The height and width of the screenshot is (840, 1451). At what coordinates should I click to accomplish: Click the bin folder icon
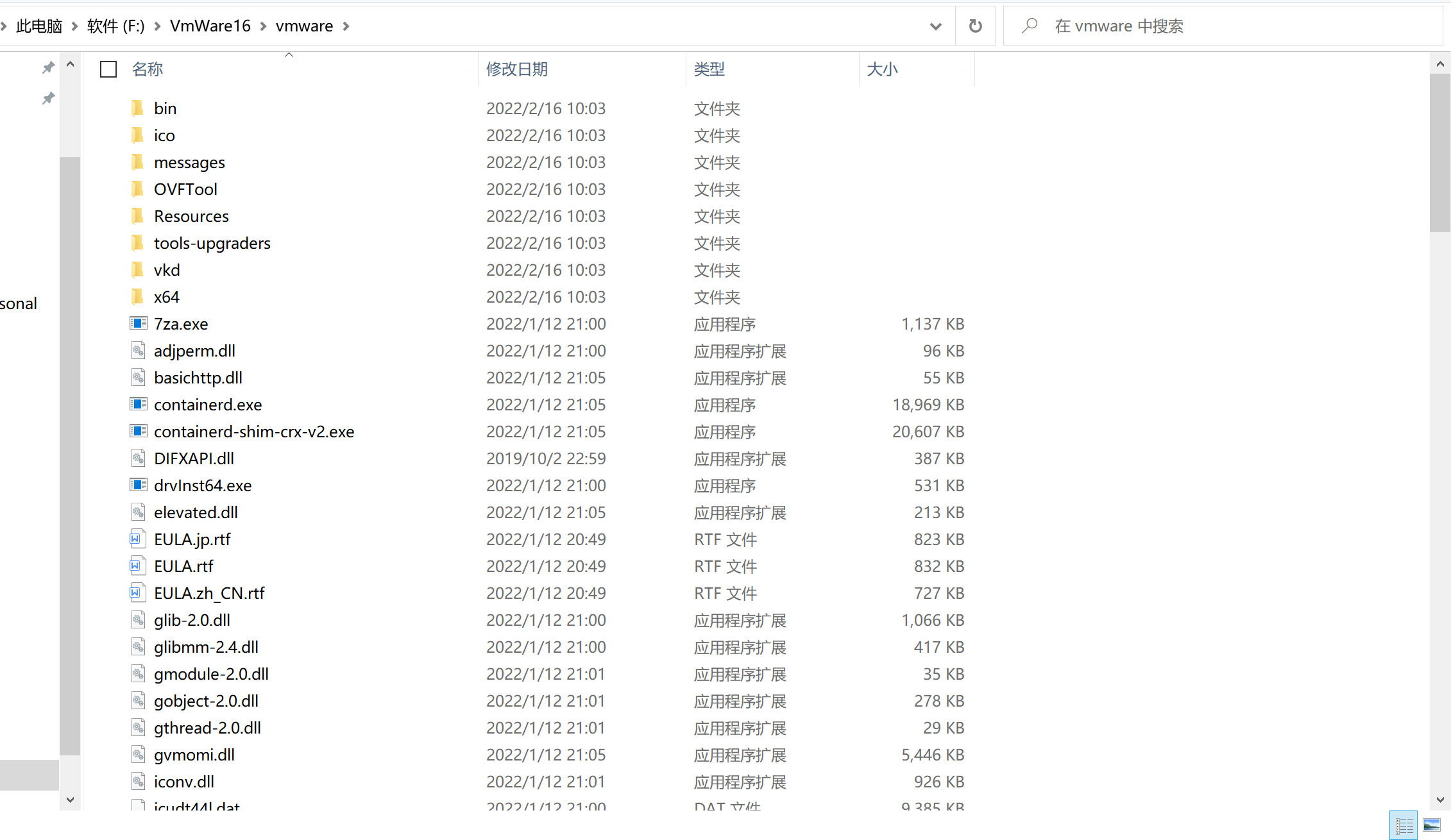pos(137,108)
